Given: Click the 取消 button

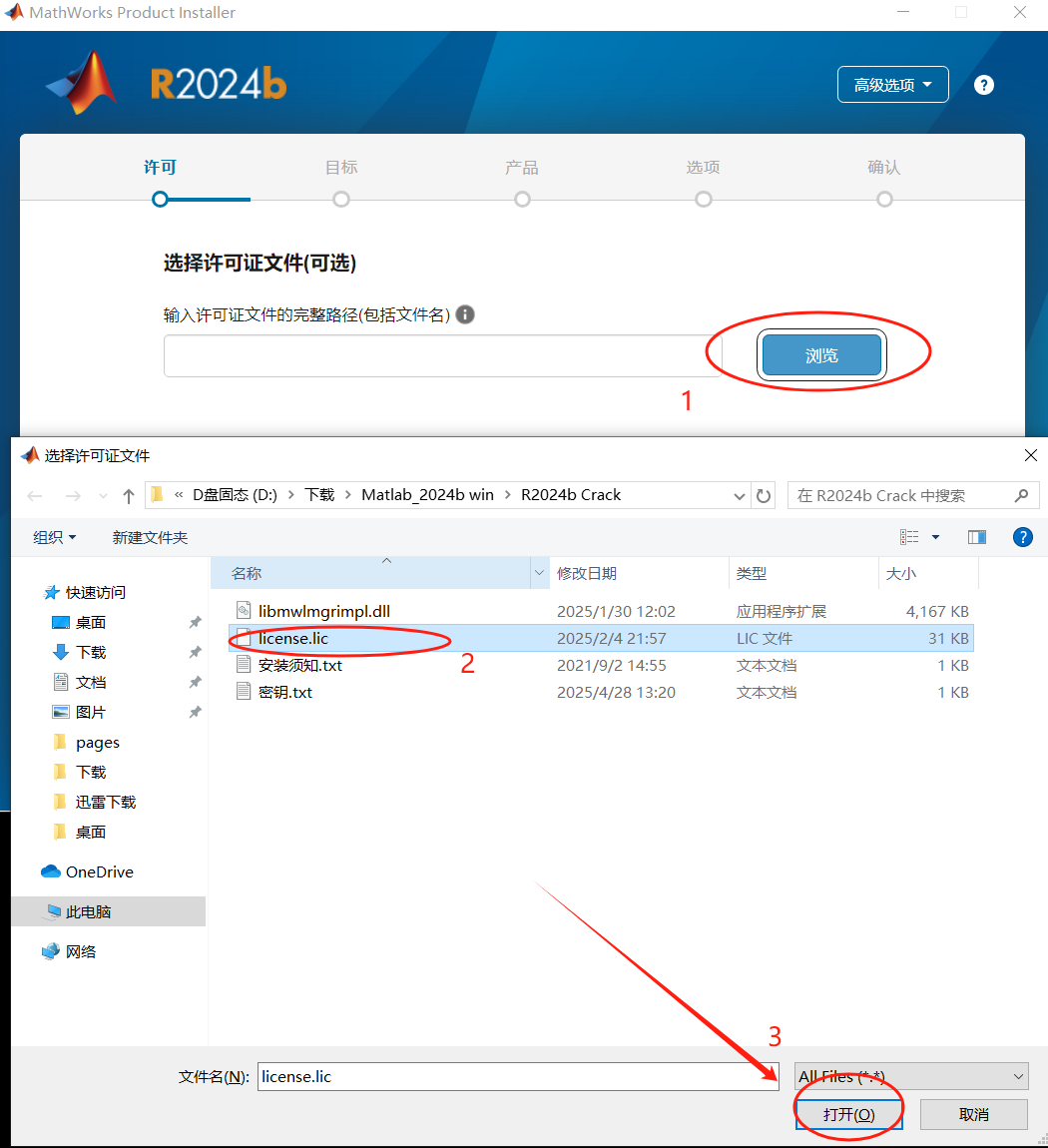Looking at the screenshot, I should pos(973,1114).
